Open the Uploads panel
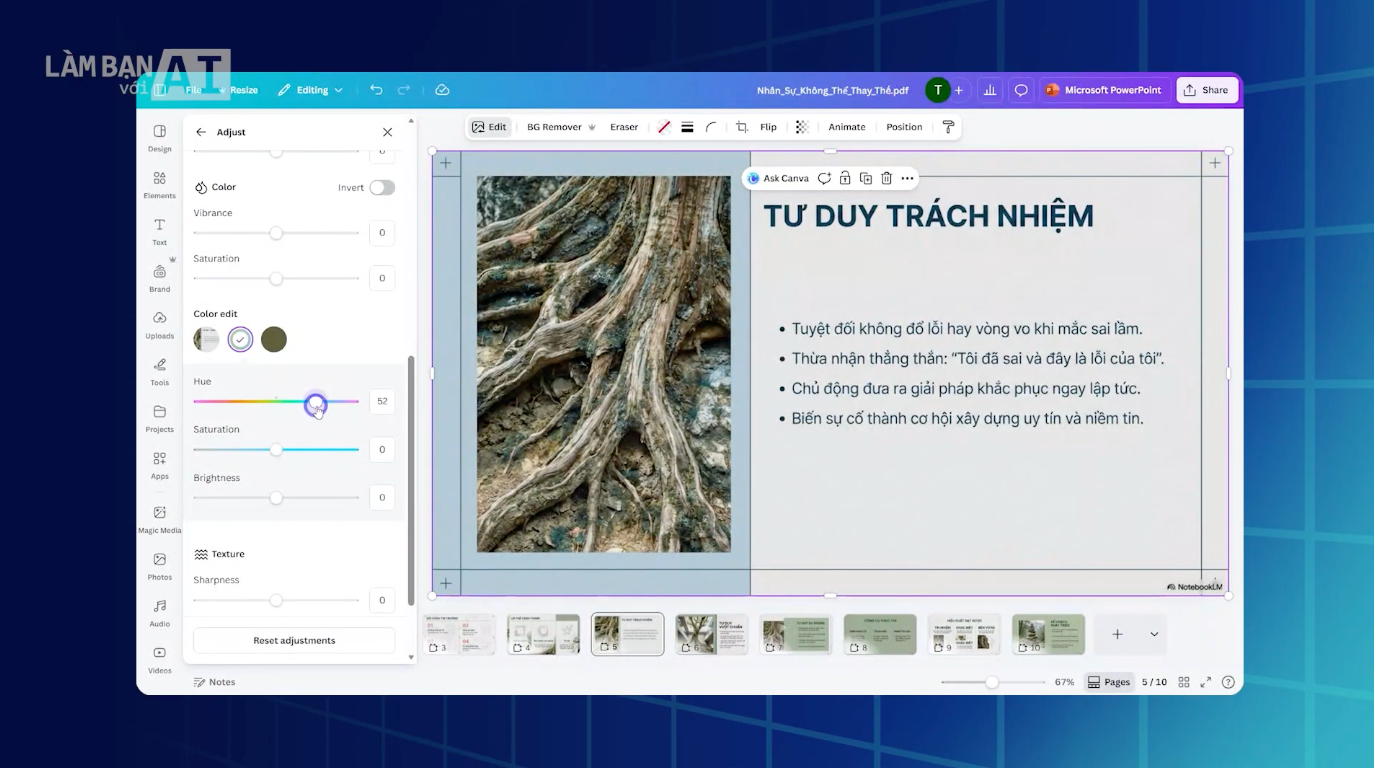This screenshot has width=1374, height=768. click(x=159, y=326)
